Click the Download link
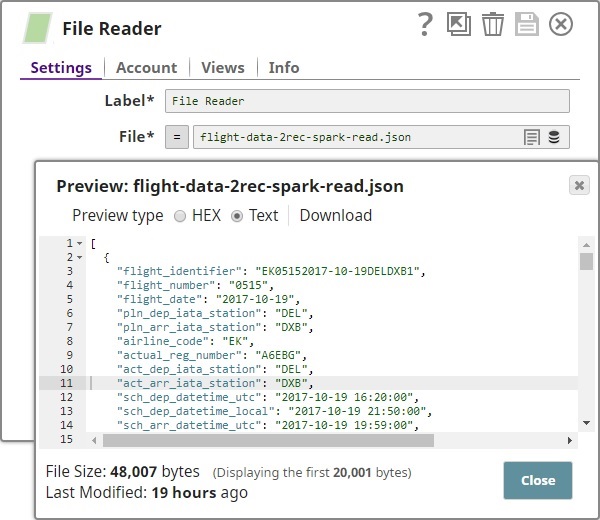This screenshot has height=520, width=600. coord(335,216)
